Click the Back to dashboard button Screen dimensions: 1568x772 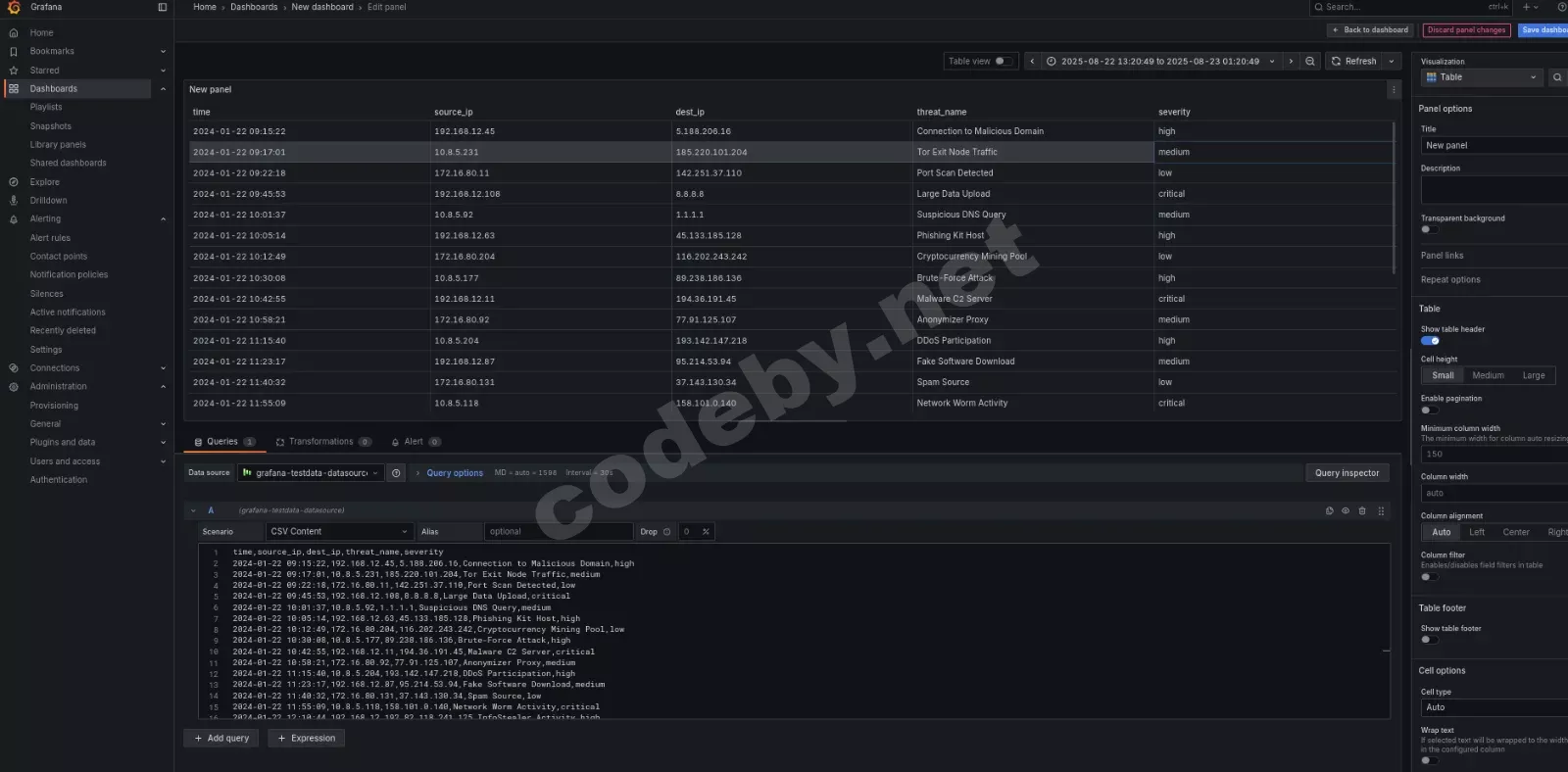[1370, 30]
